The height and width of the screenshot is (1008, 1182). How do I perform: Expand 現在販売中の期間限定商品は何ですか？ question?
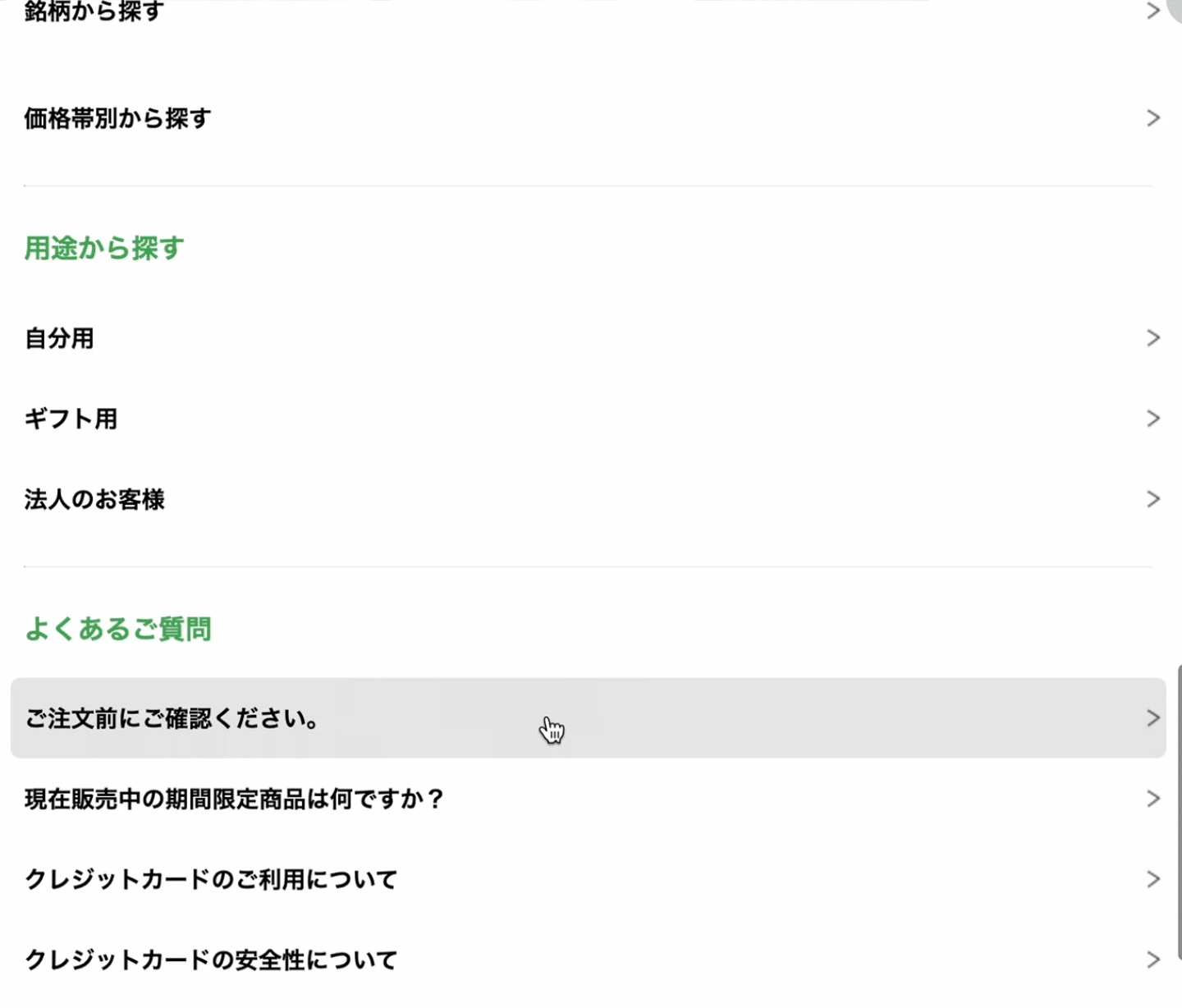point(235,799)
